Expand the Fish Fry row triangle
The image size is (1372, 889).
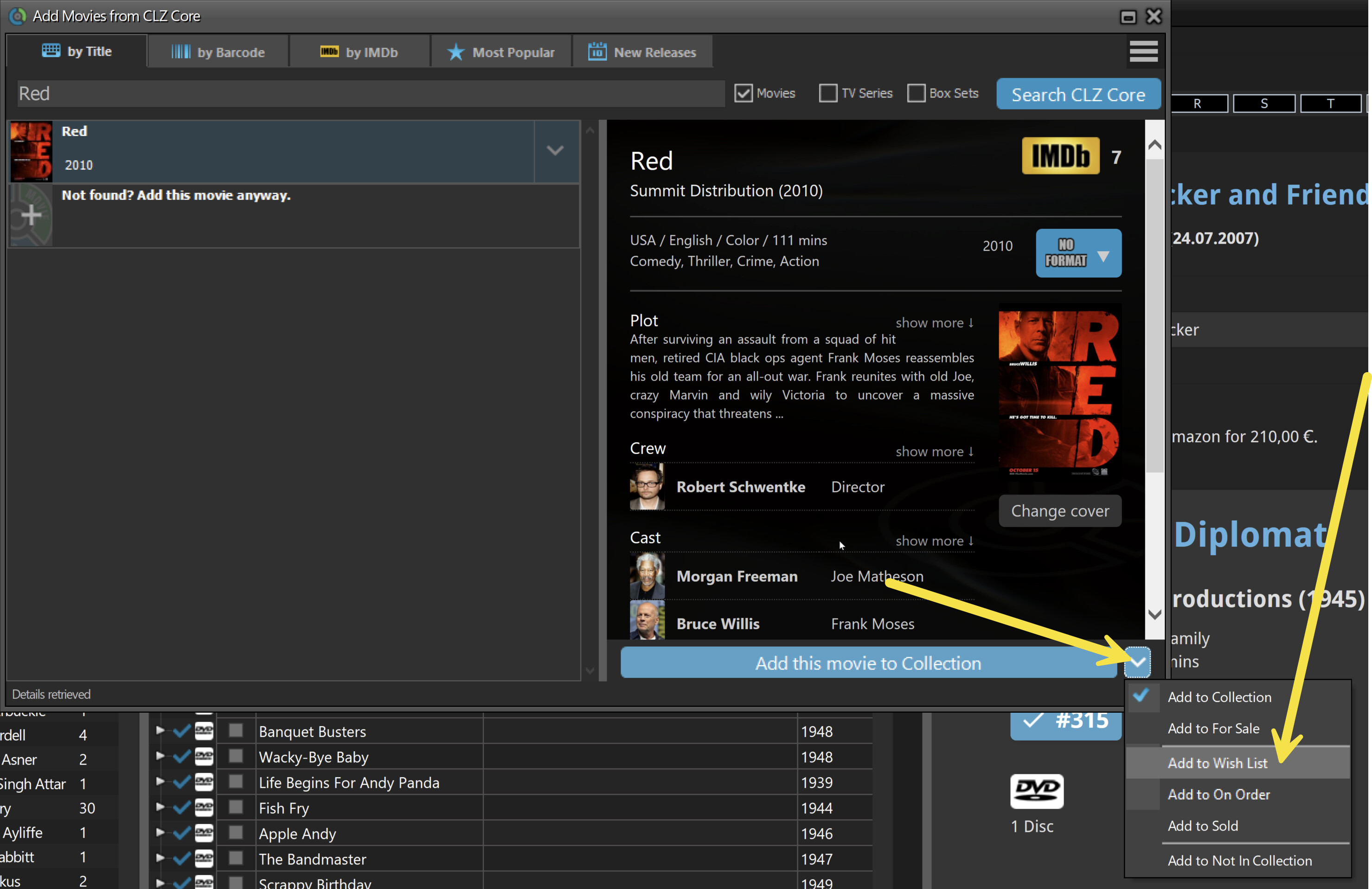[x=160, y=806]
